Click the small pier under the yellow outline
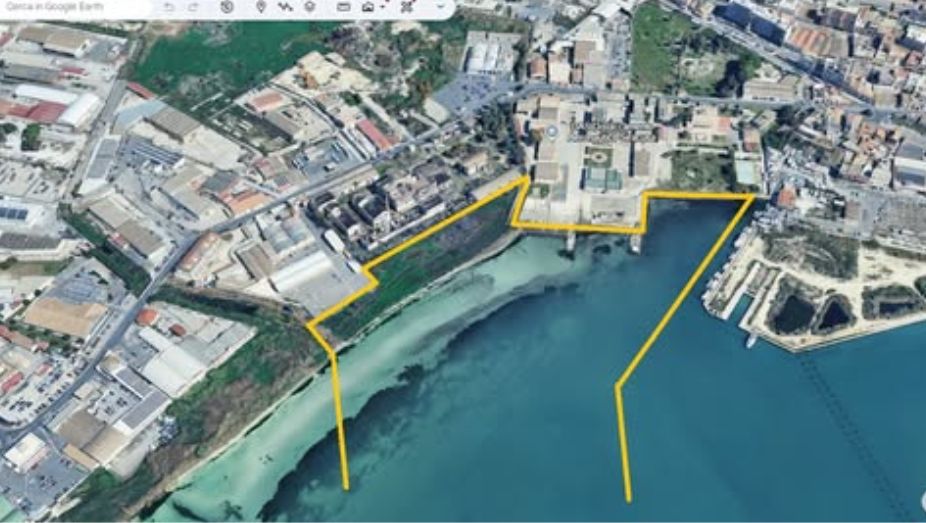 pos(570,242)
